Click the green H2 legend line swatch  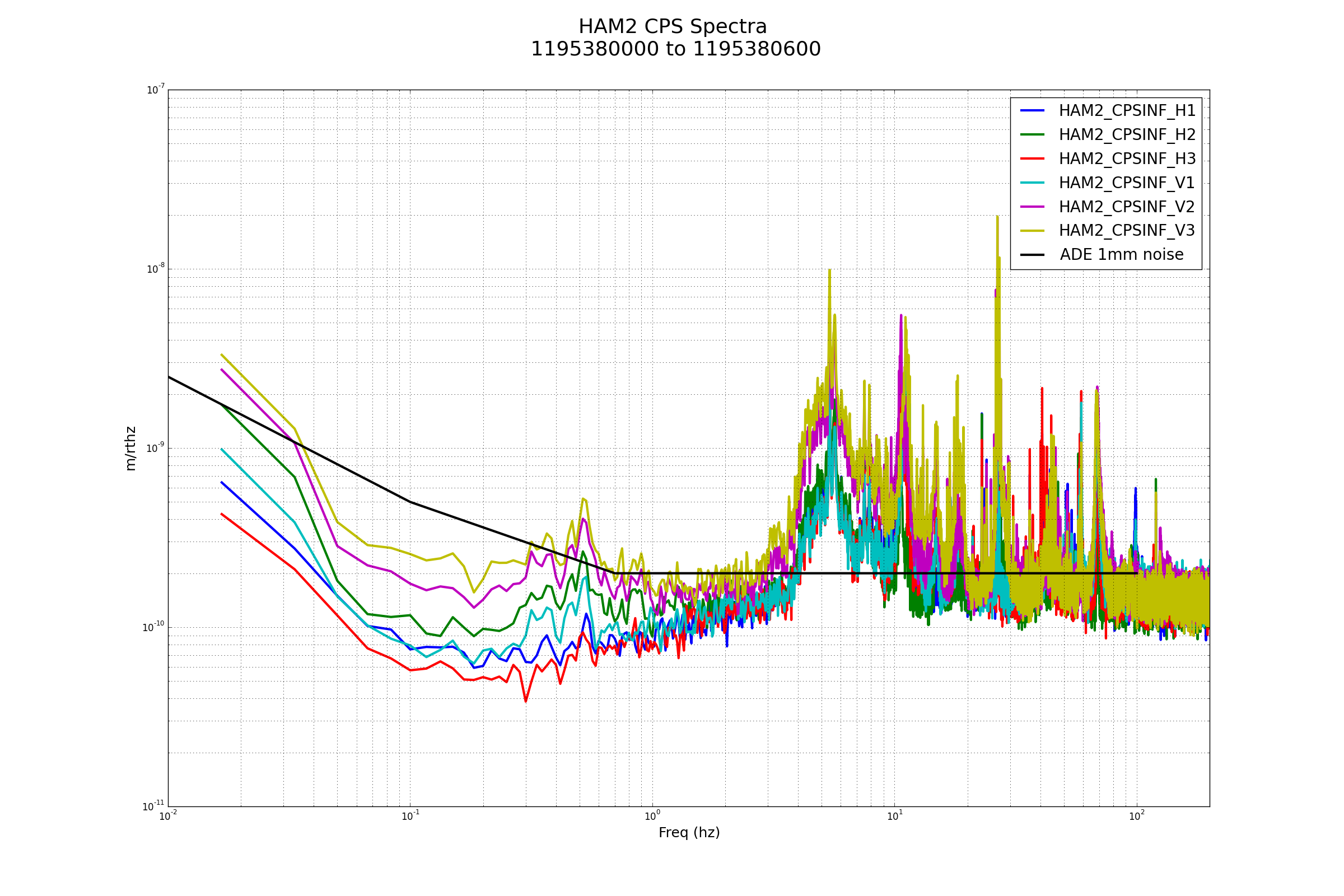(x=1032, y=134)
